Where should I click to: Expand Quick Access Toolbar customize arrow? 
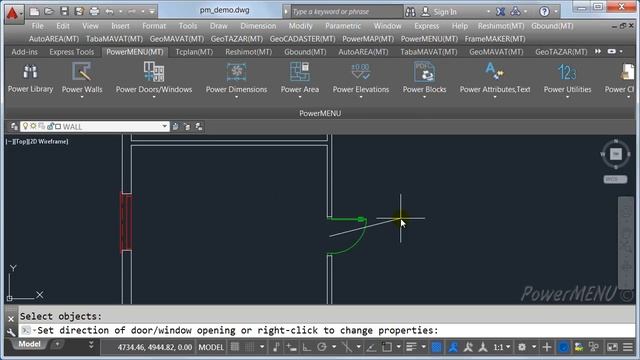coord(152,12)
